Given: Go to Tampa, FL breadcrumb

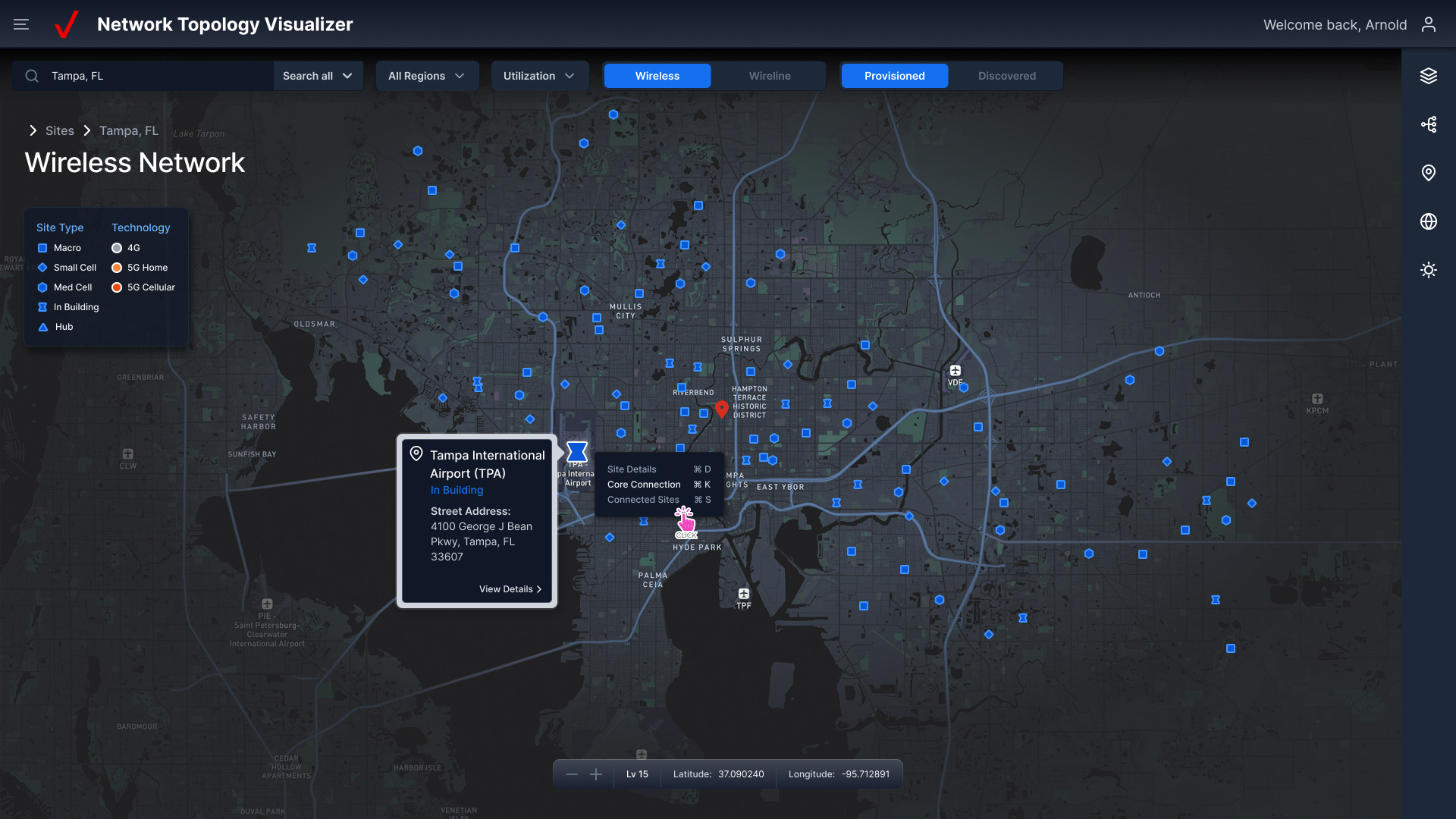Looking at the screenshot, I should [x=129, y=130].
